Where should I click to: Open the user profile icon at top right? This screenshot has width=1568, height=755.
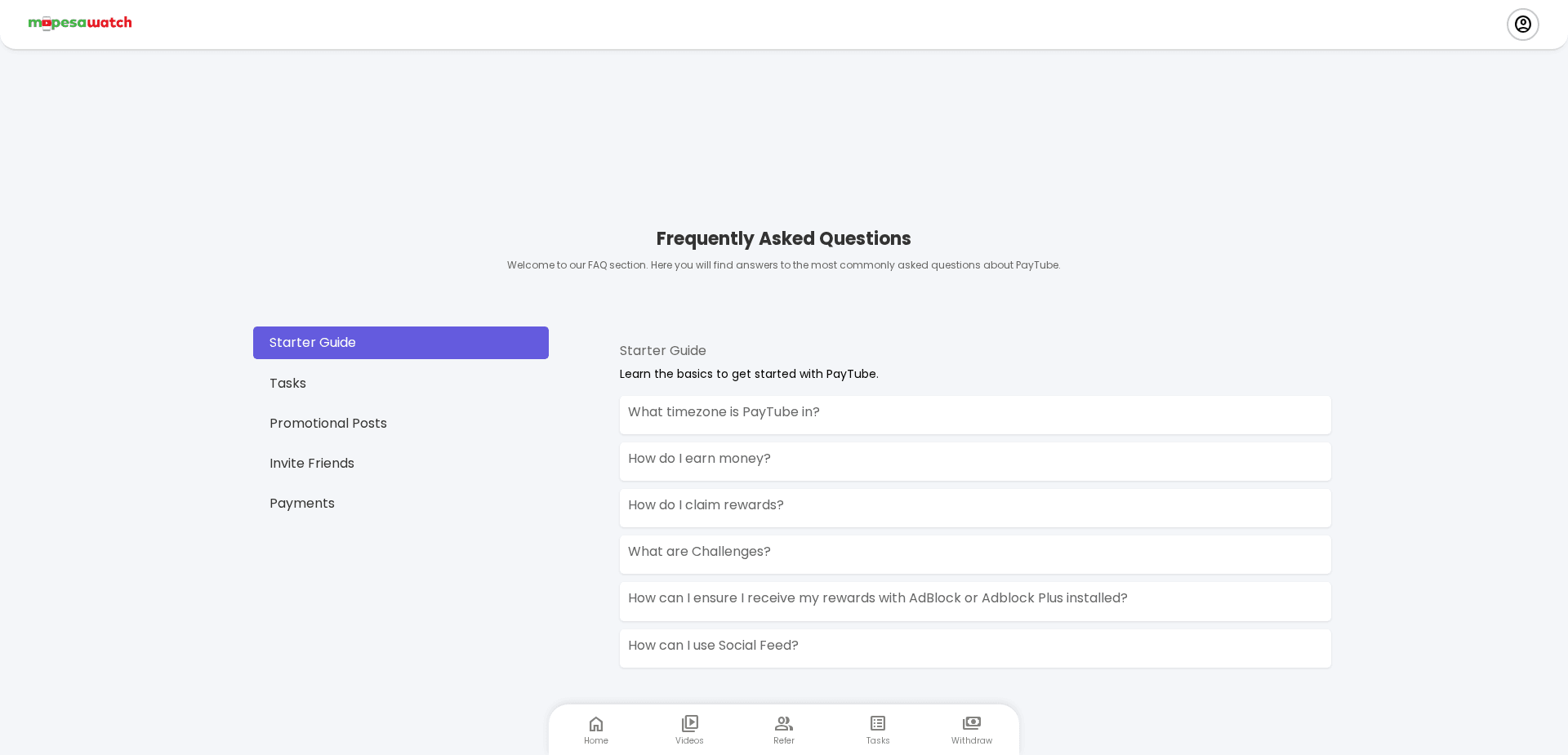pos(1522,24)
